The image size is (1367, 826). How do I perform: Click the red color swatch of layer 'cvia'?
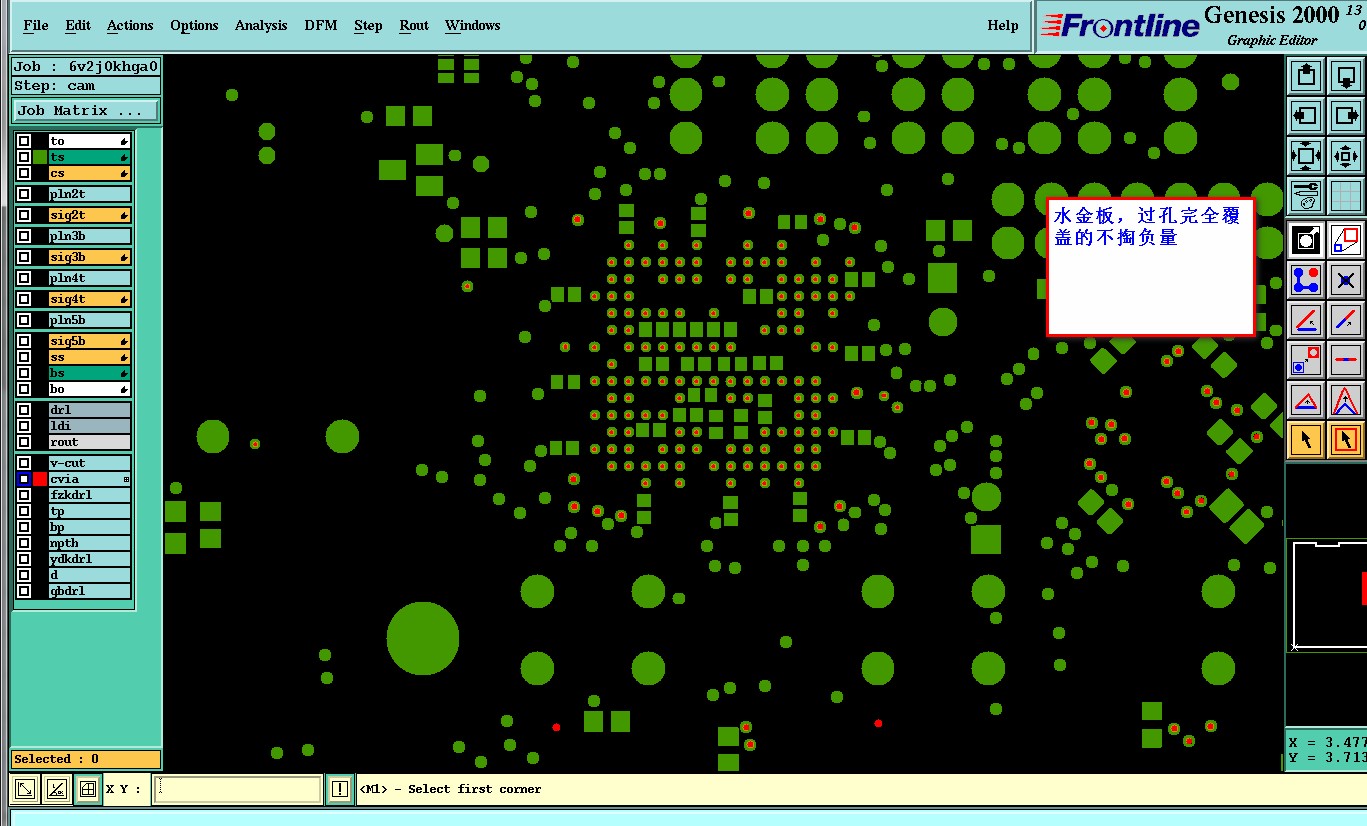40,479
